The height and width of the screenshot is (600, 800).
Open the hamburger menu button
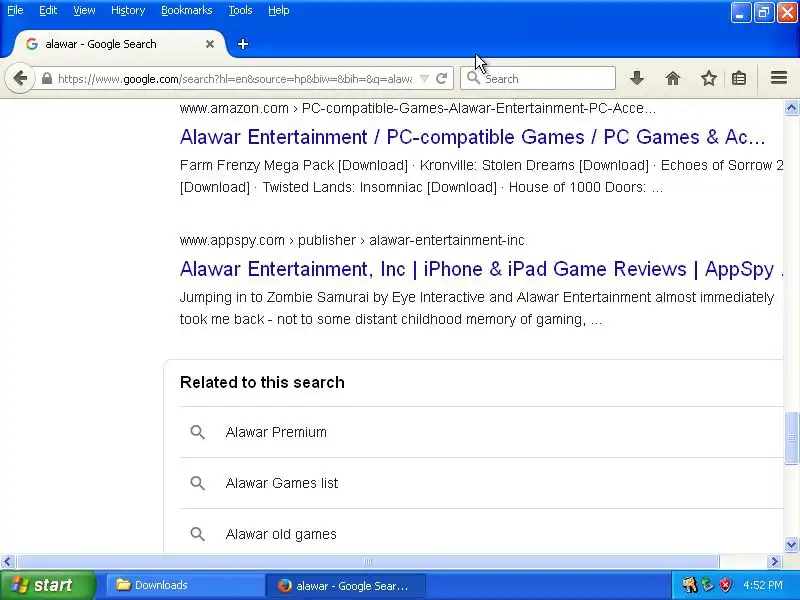(x=779, y=78)
